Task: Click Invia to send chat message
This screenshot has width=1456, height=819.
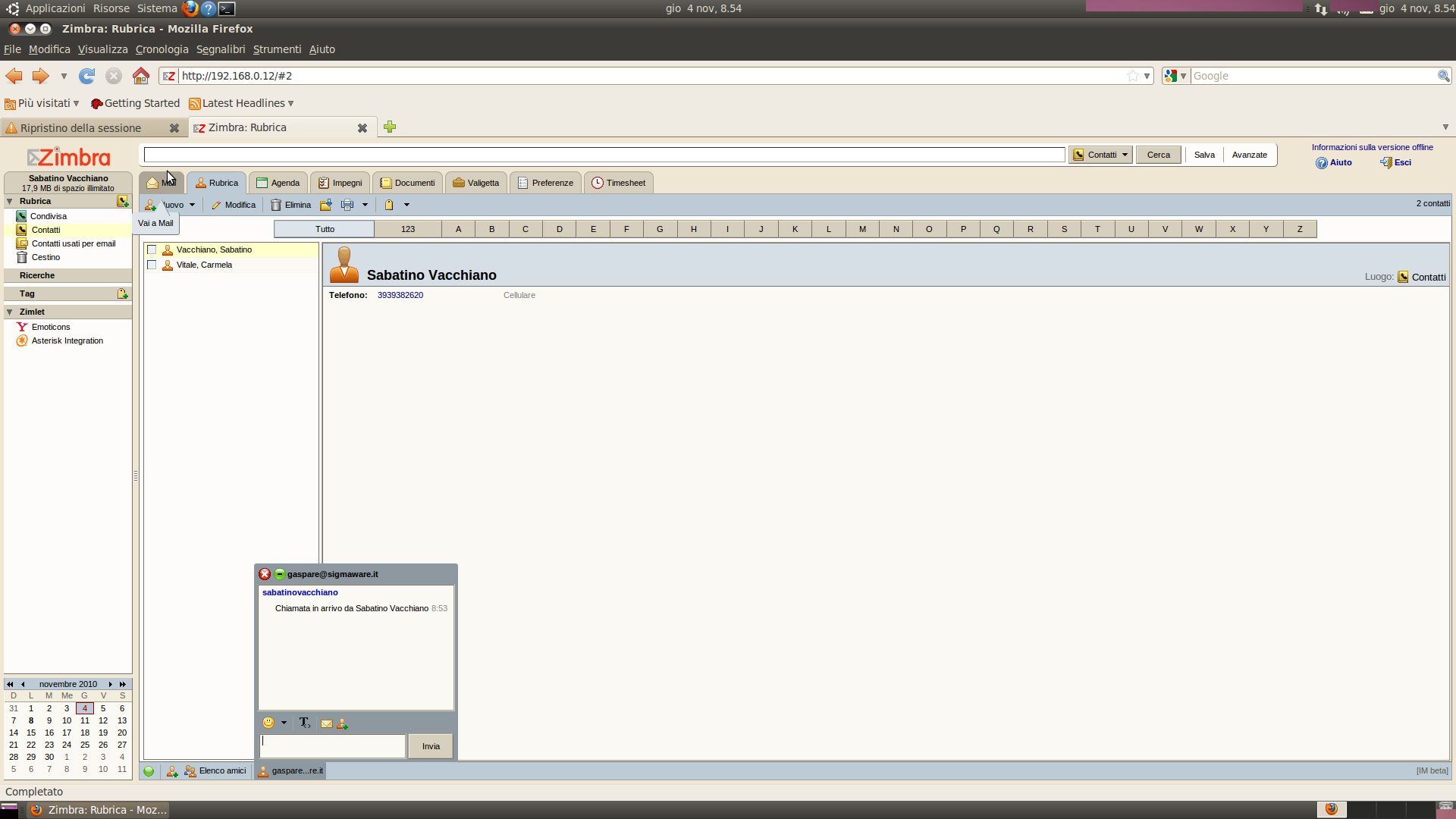Action: pos(431,746)
